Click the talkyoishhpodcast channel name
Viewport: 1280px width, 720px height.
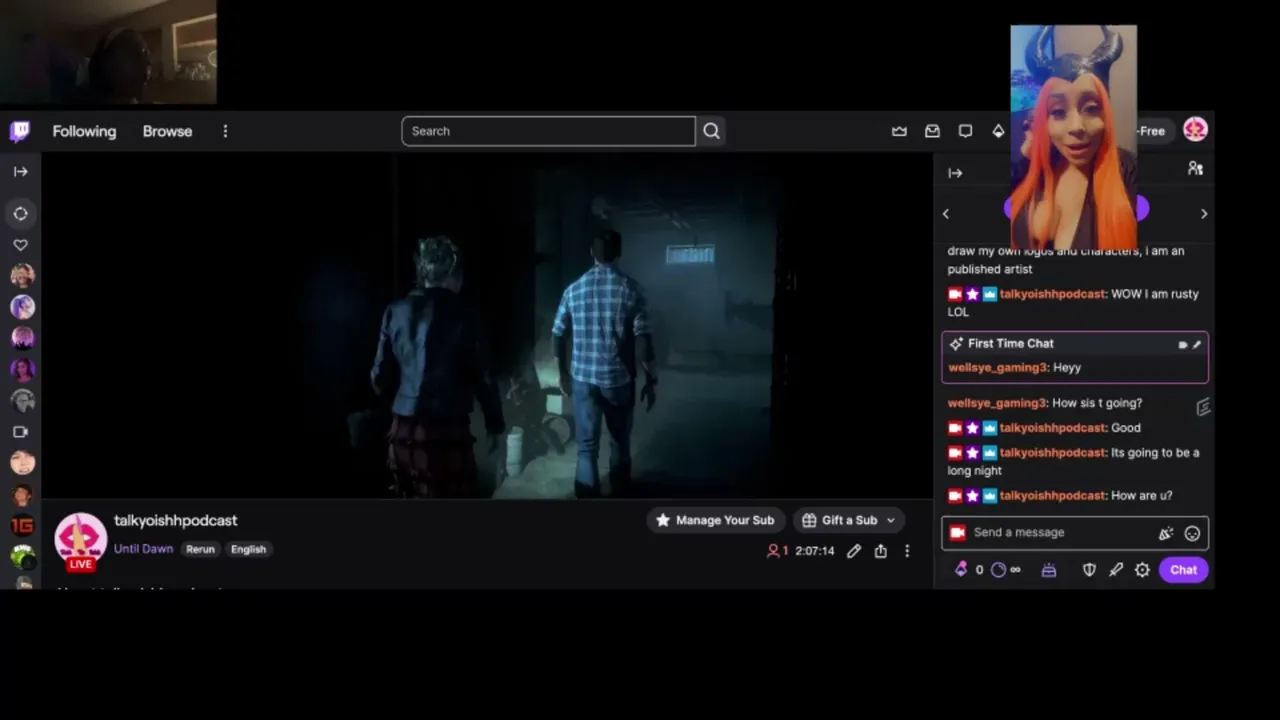pos(175,520)
